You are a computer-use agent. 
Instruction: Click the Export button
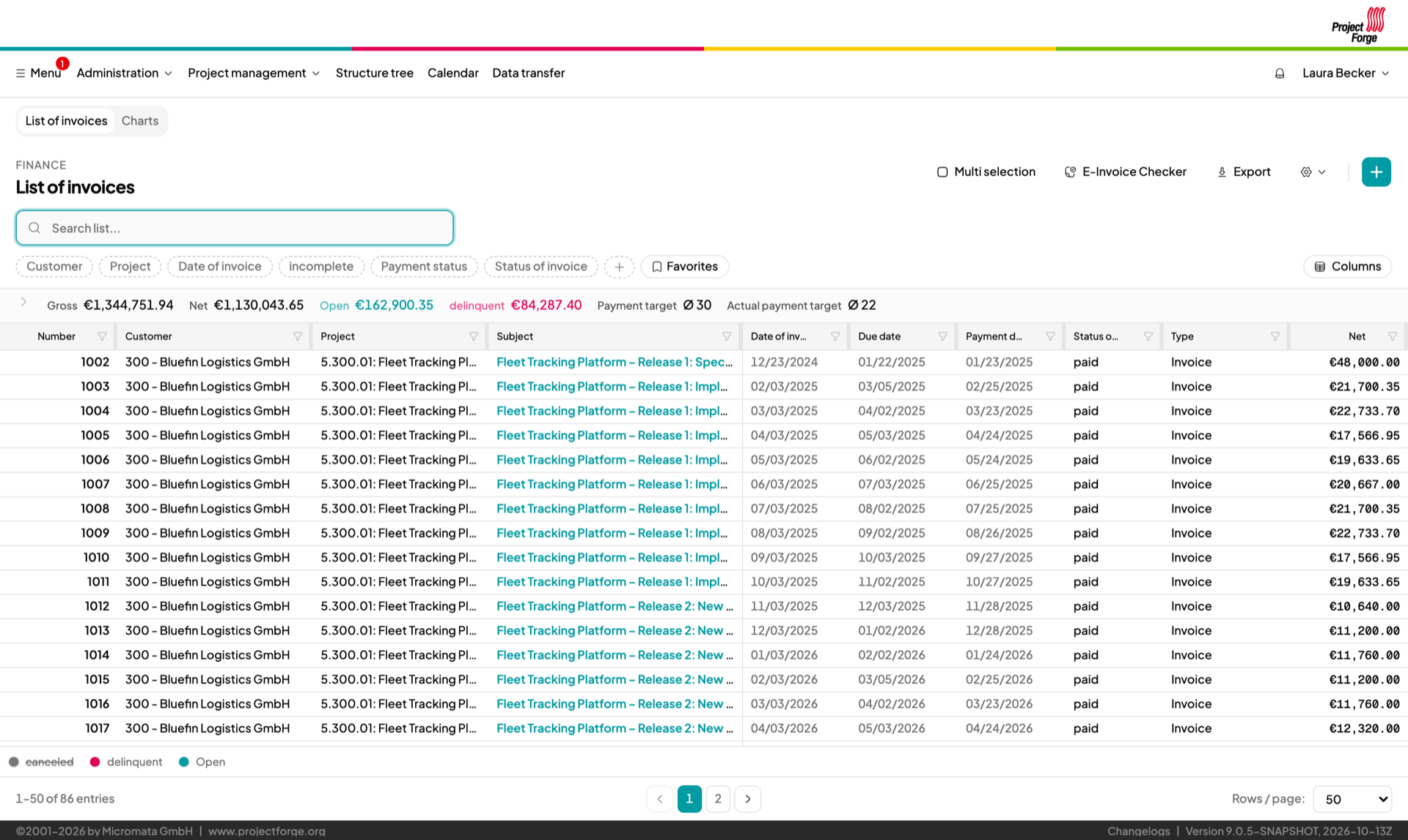pos(1244,172)
